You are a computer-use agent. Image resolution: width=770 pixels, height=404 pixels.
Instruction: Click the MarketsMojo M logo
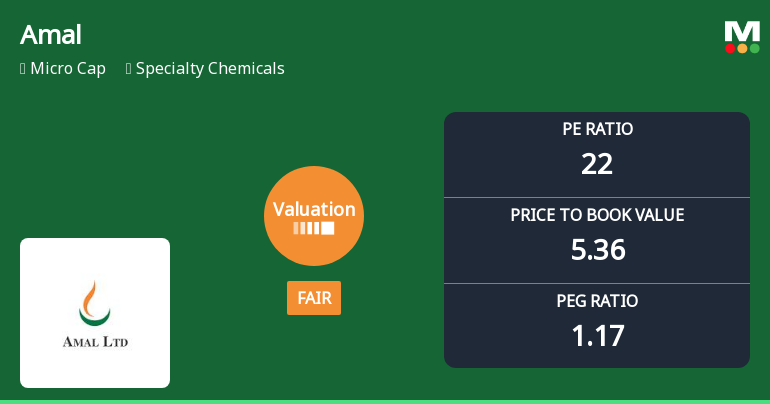pos(742,31)
